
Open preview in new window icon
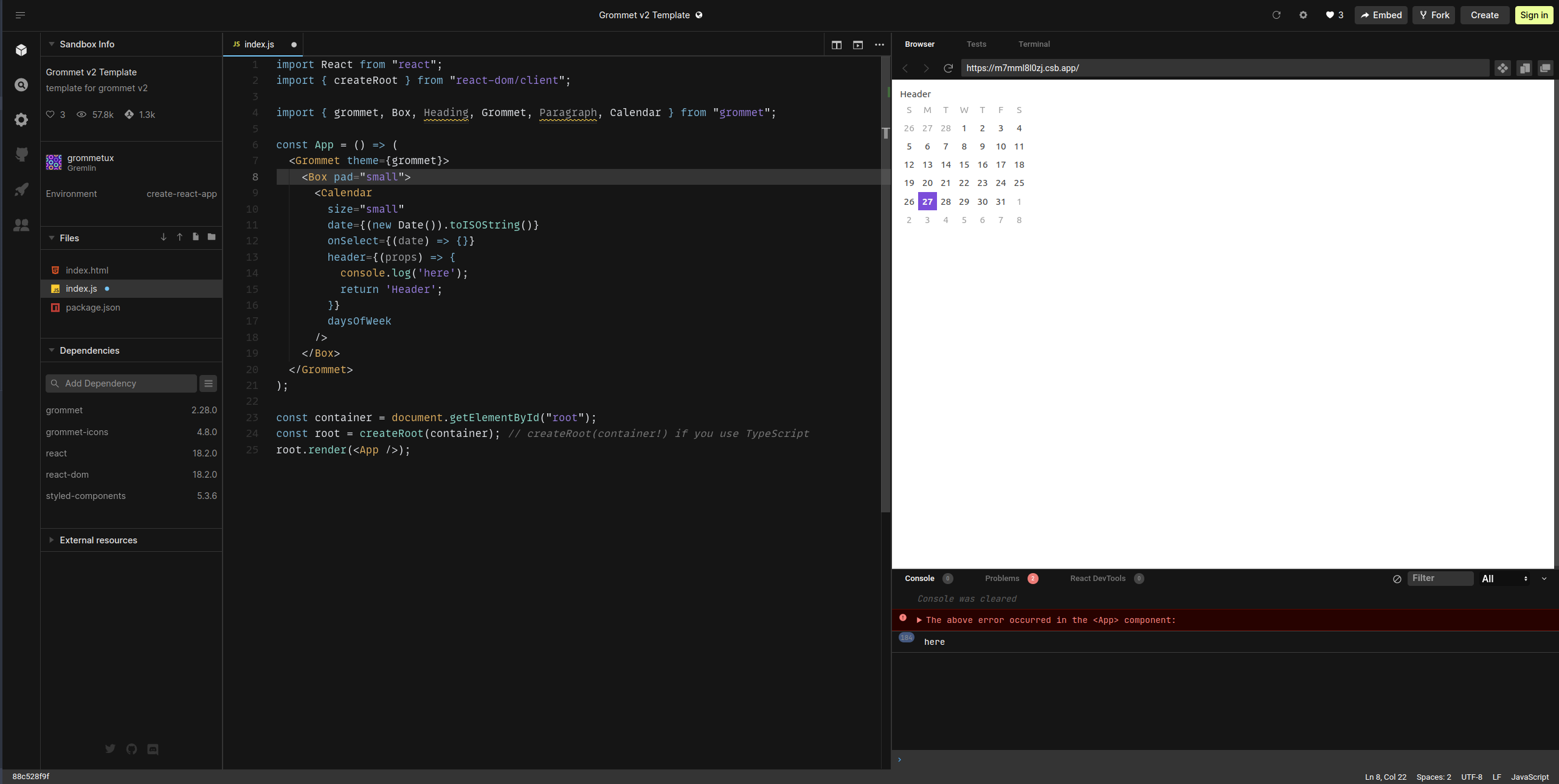(1545, 68)
